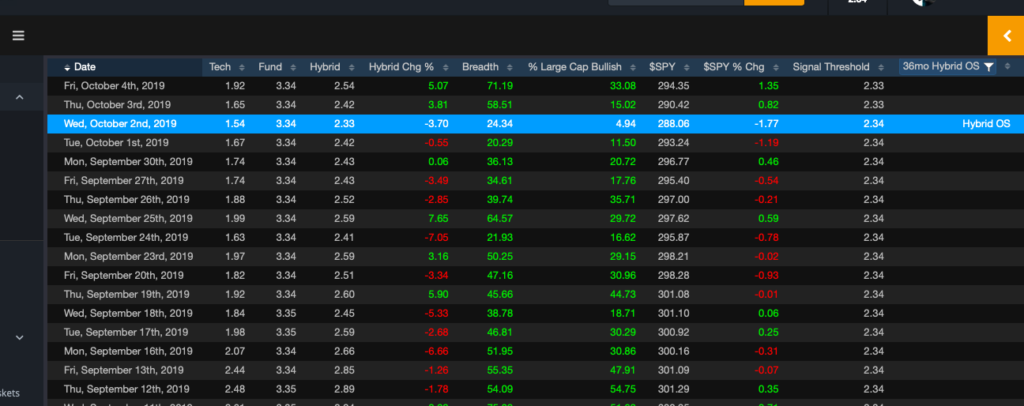Select row Mon, September 30th, 2019
The width and height of the screenshot is (1024, 406).
(535, 161)
